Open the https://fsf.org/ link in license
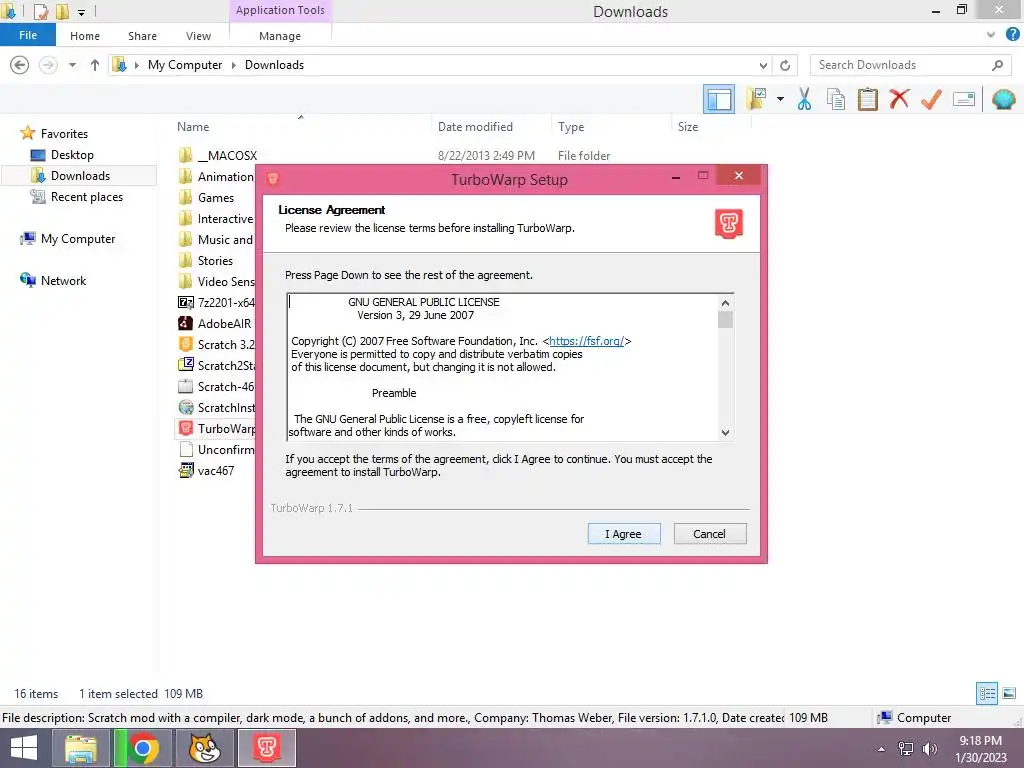 [586, 341]
